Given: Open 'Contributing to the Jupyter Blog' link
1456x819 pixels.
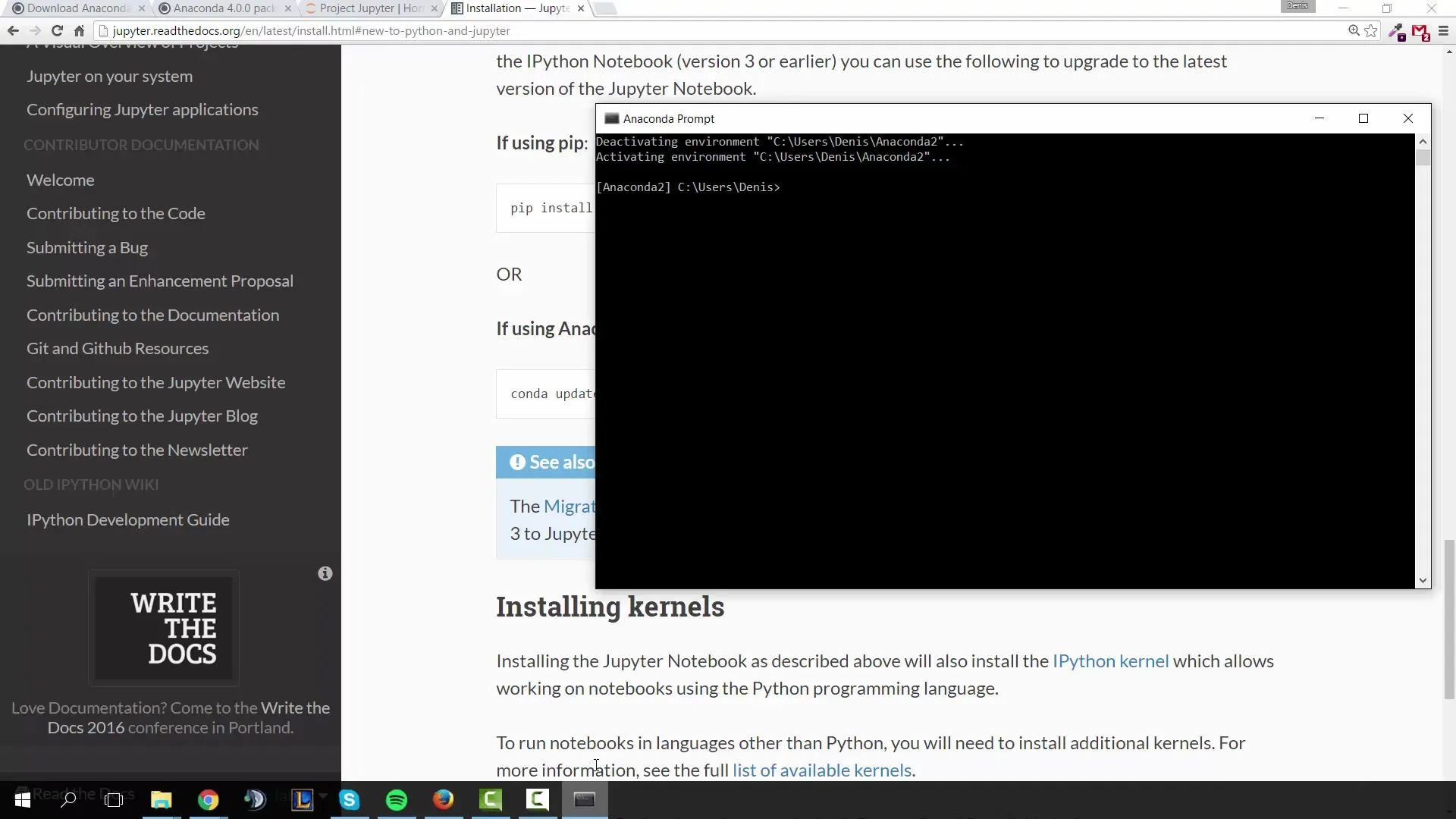Looking at the screenshot, I should pyautogui.click(x=143, y=416).
